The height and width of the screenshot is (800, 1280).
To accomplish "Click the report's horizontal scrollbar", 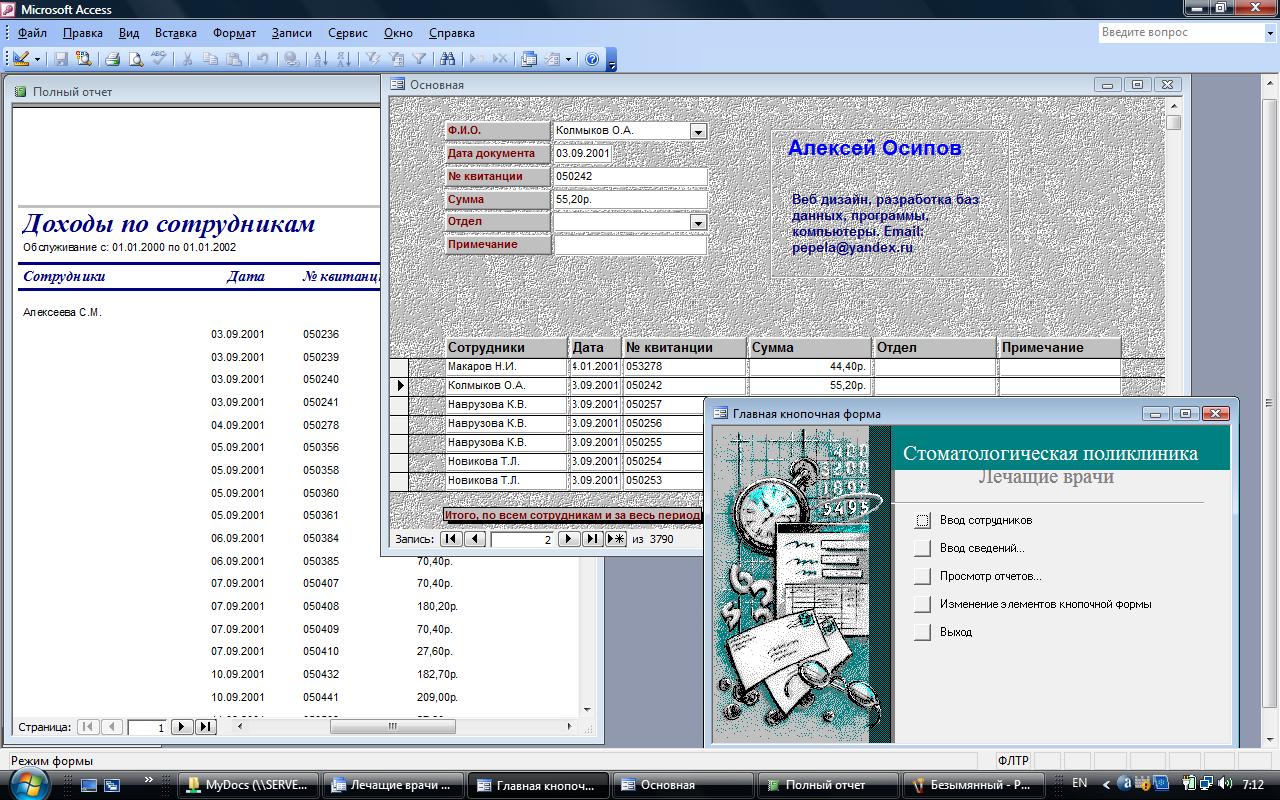I will coord(392,727).
